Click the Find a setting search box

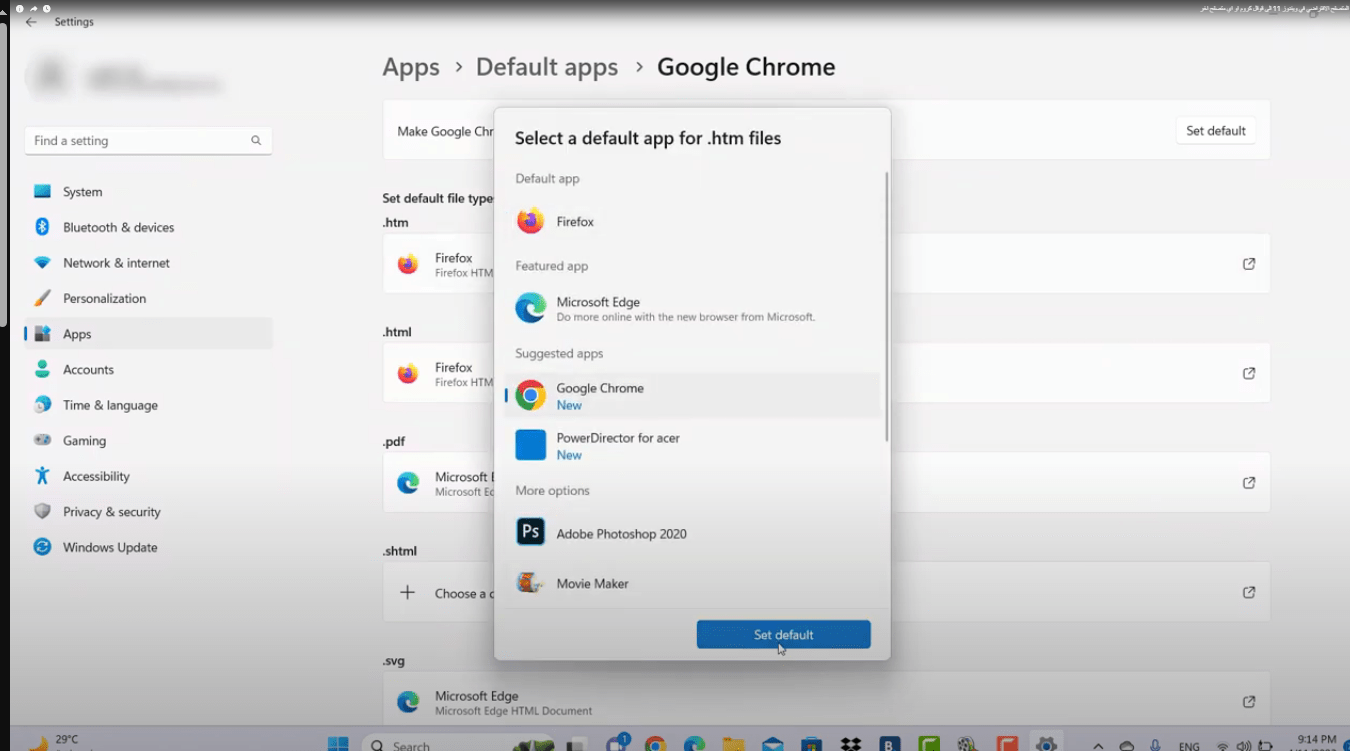(148, 141)
